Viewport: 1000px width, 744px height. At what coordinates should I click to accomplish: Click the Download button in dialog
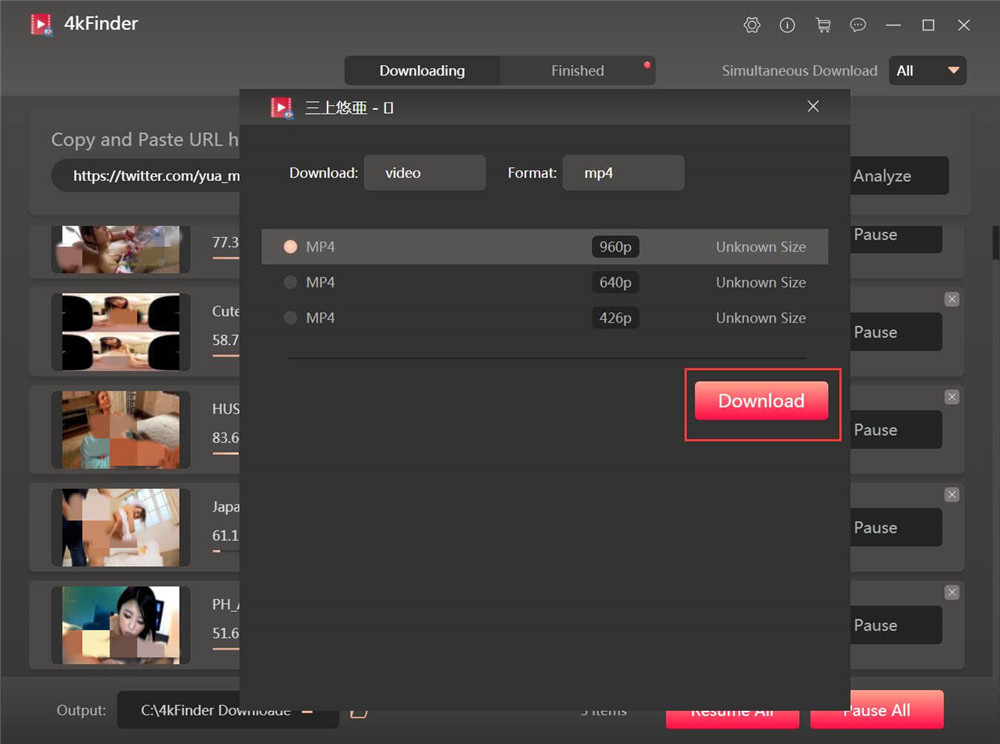761,401
